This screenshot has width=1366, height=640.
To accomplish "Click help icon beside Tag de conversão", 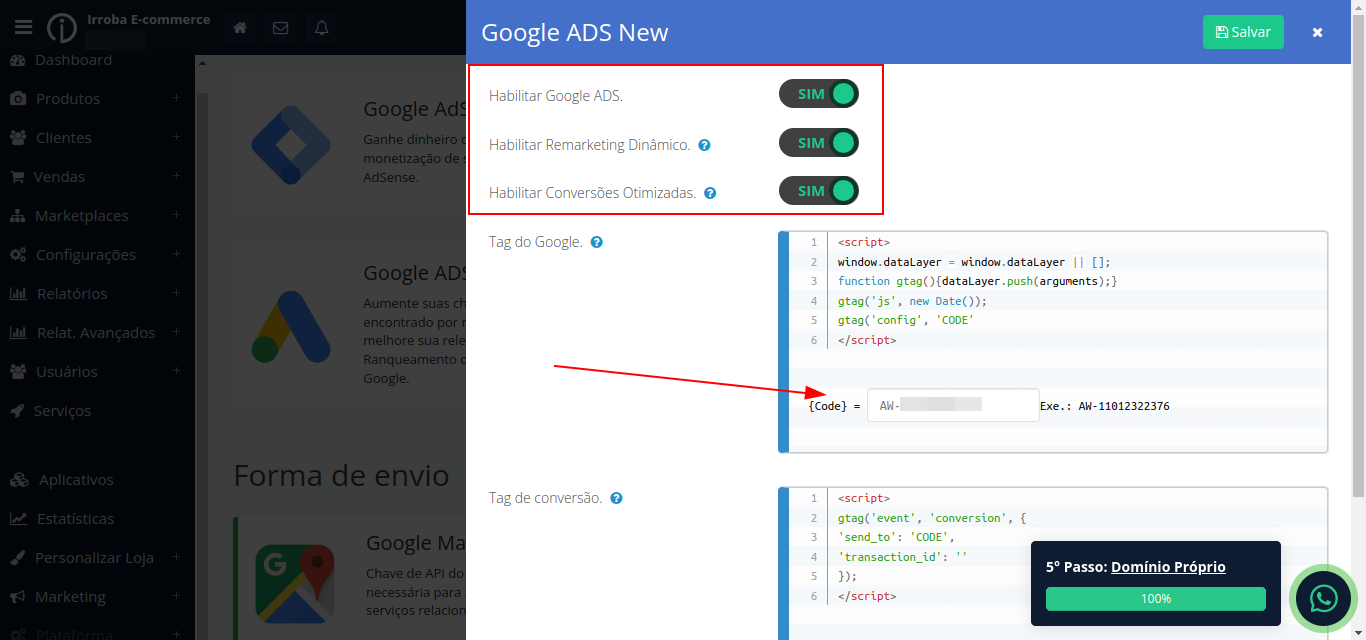I will point(616,498).
